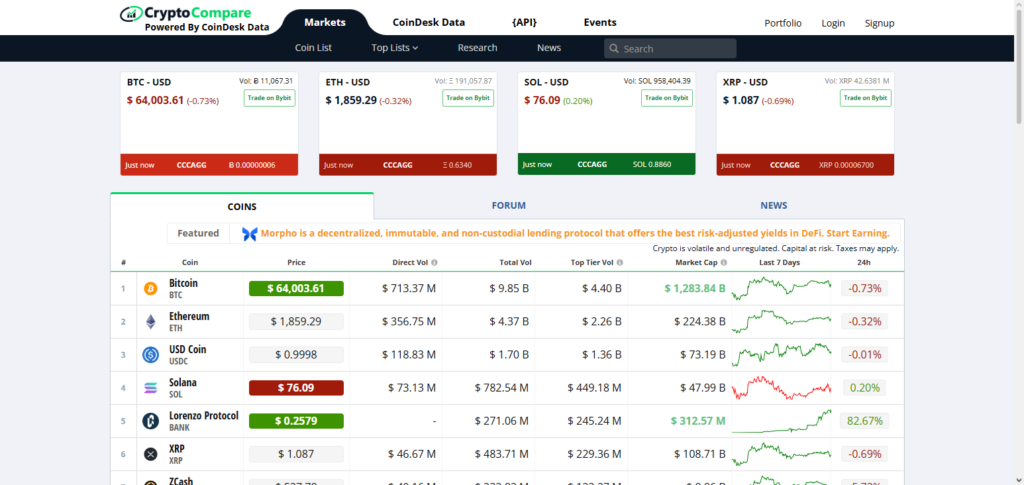Click the Featured label
The width and height of the screenshot is (1024, 485).
click(199, 233)
